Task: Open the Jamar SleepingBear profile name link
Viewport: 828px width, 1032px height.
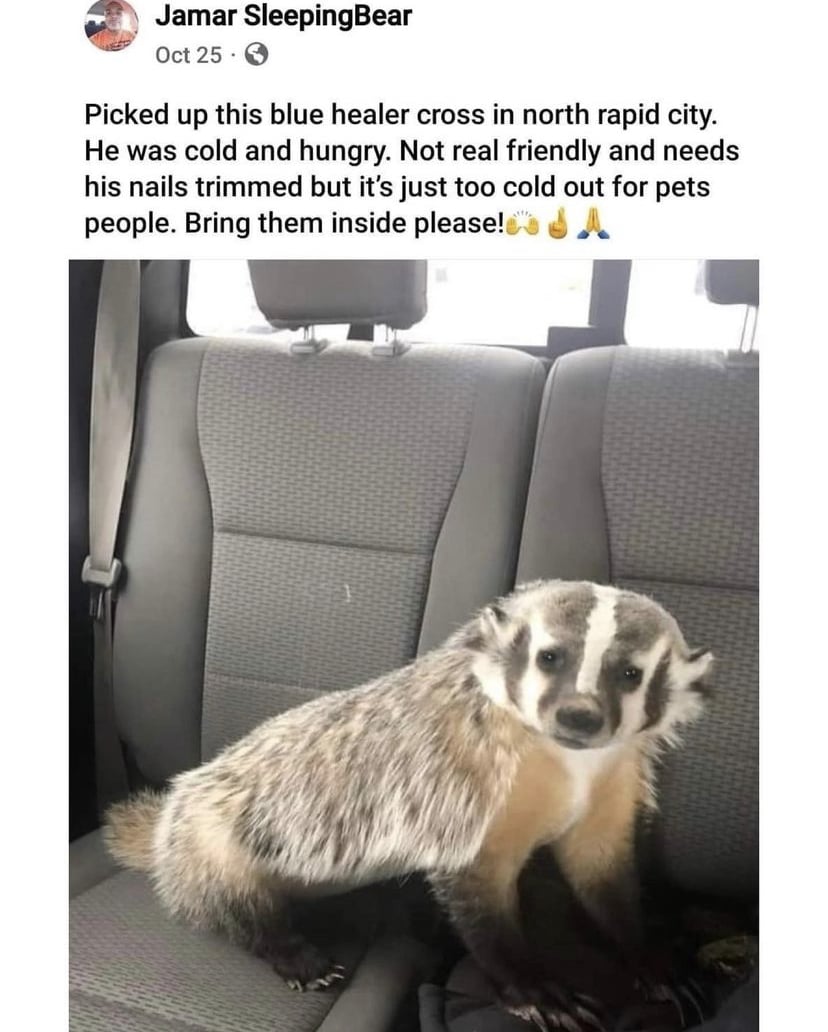Action: tap(284, 16)
